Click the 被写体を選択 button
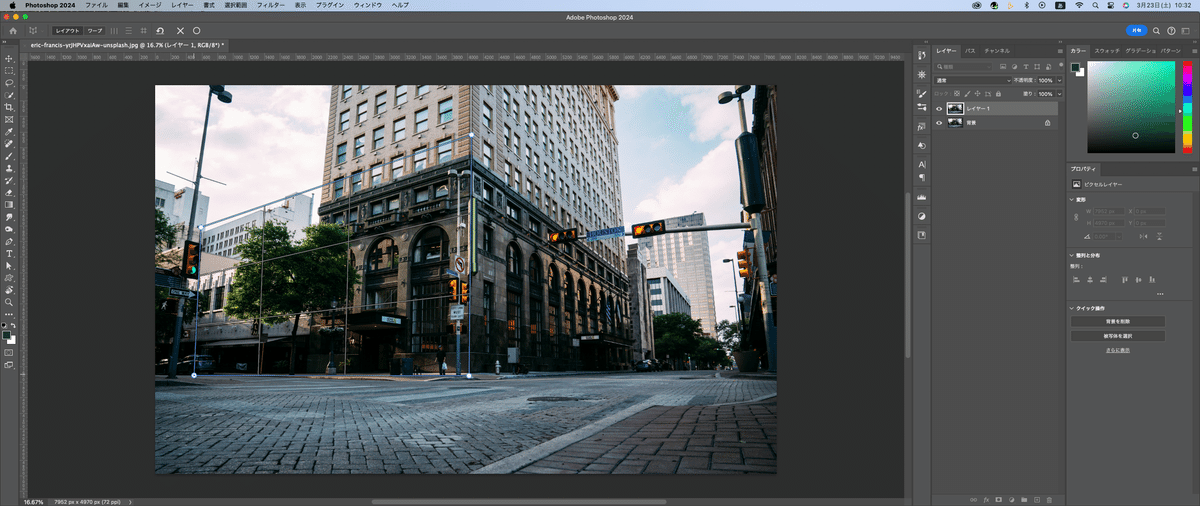 pyautogui.click(x=1117, y=336)
